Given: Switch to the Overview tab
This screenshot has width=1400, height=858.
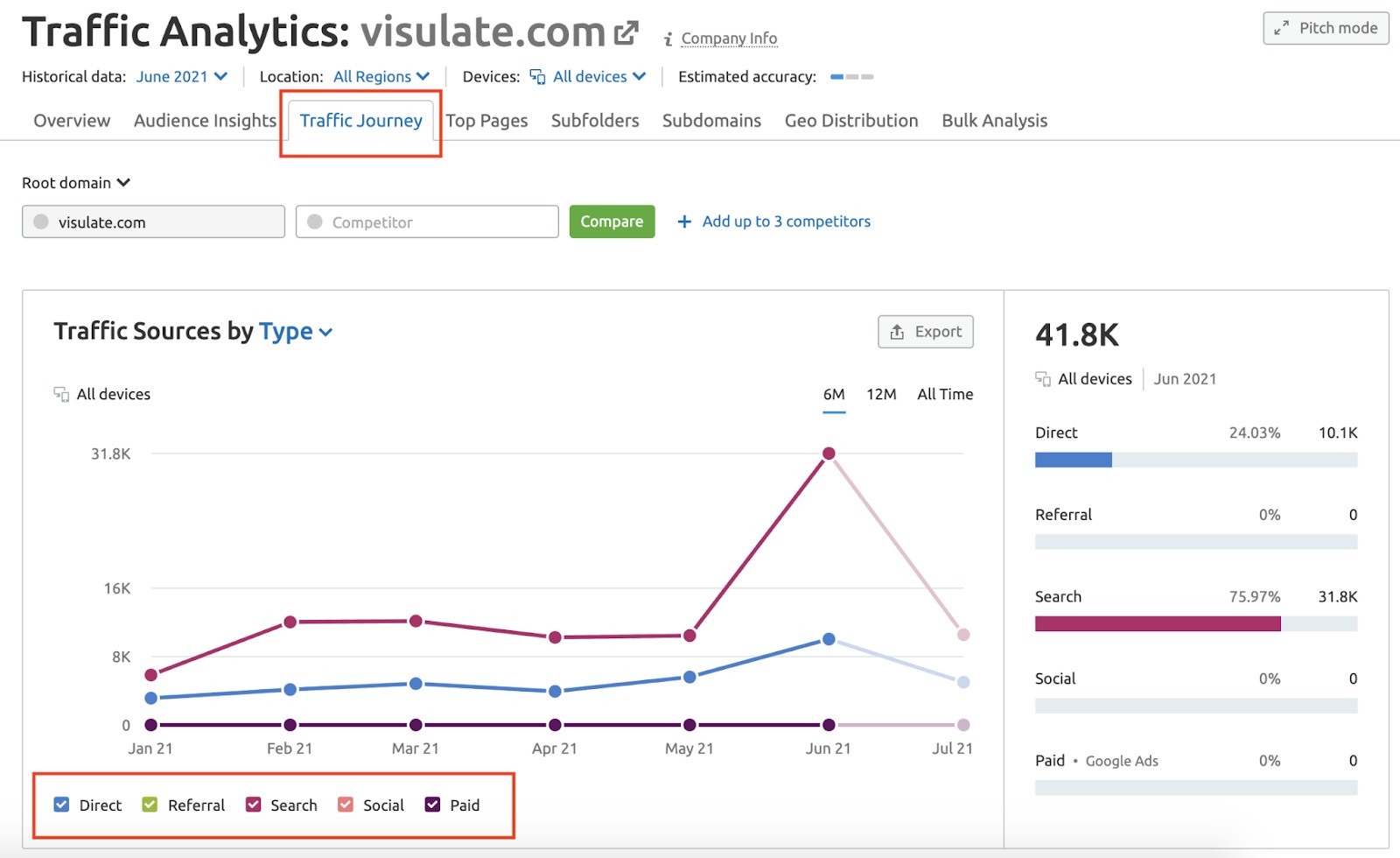Looking at the screenshot, I should click(72, 121).
